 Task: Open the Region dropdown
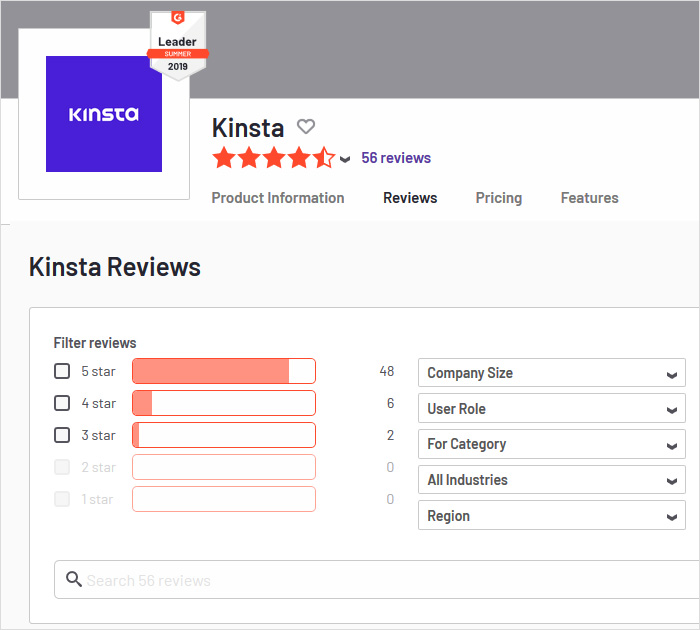point(552,515)
